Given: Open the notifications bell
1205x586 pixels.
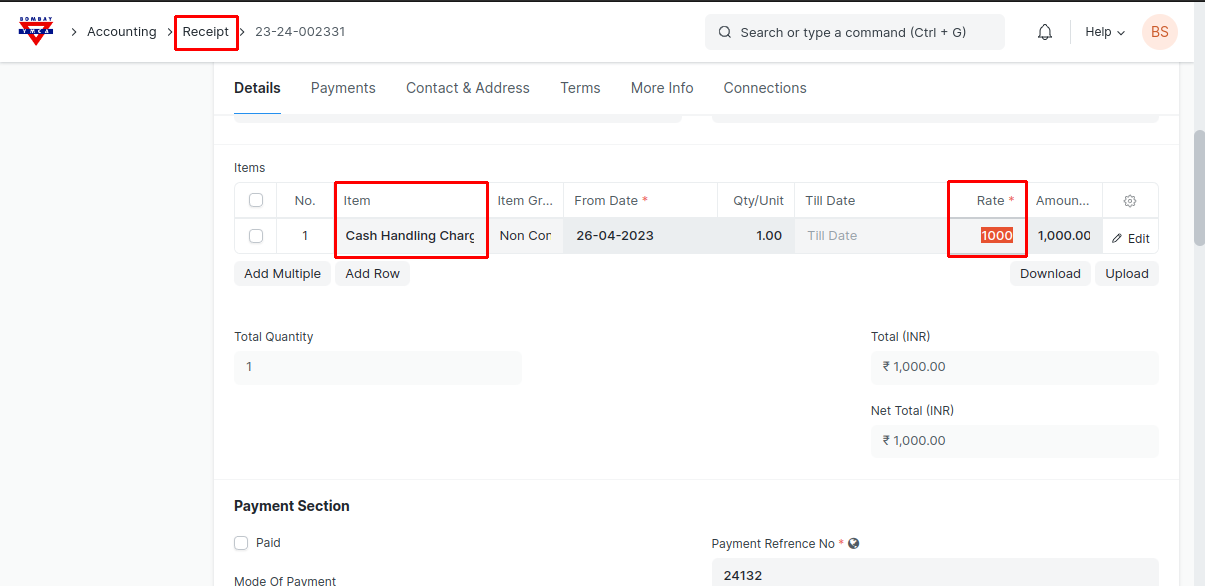Looking at the screenshot, I should [1045, 32].
